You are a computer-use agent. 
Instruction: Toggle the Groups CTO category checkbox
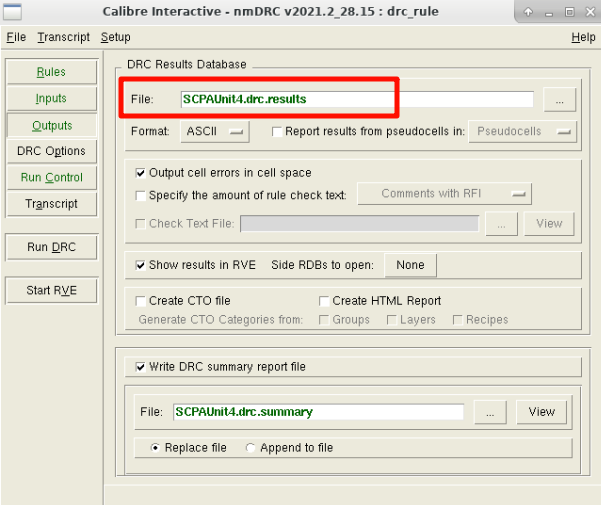click(324, 320)
